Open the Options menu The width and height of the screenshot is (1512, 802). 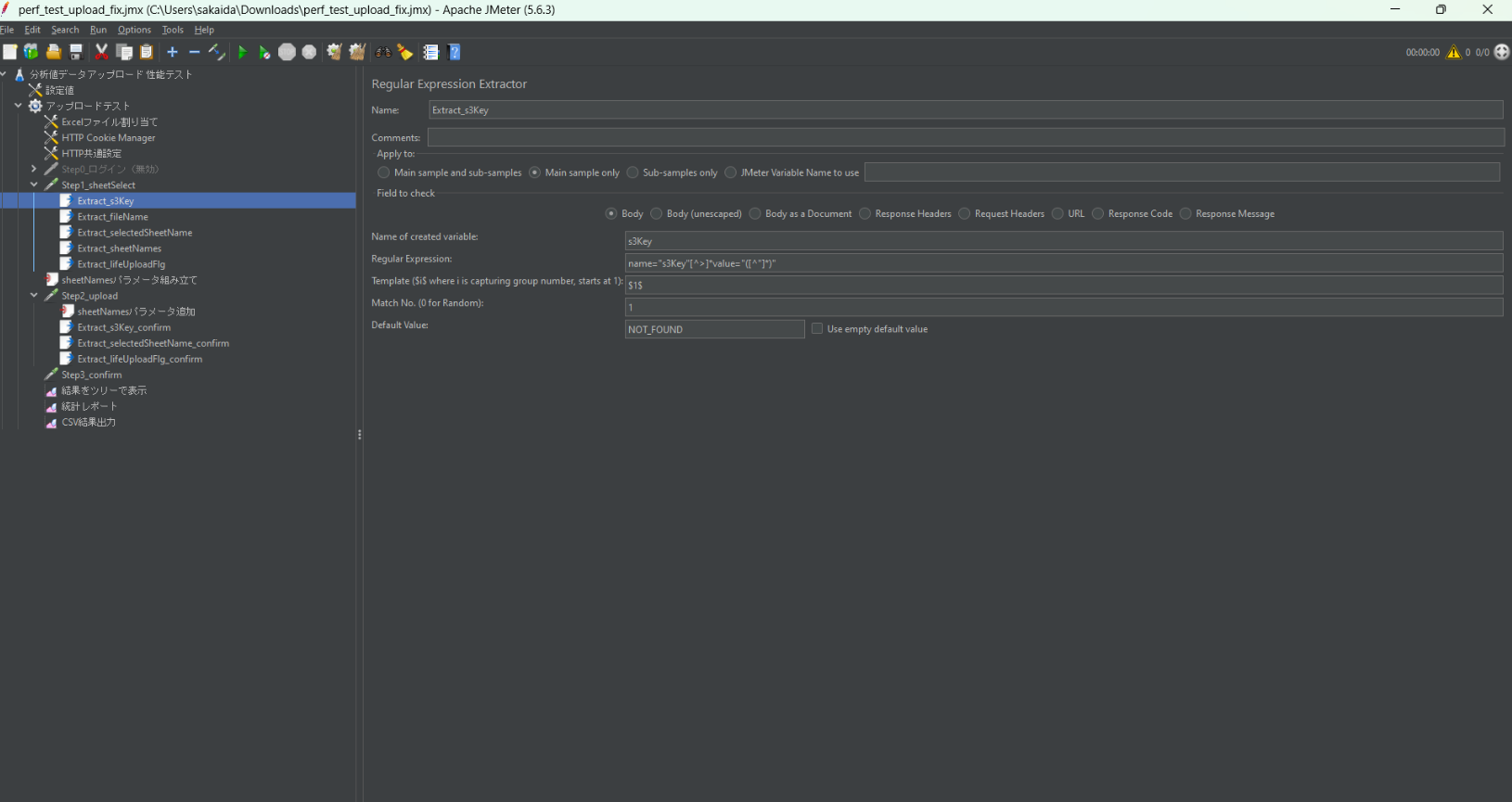point(134,30)
